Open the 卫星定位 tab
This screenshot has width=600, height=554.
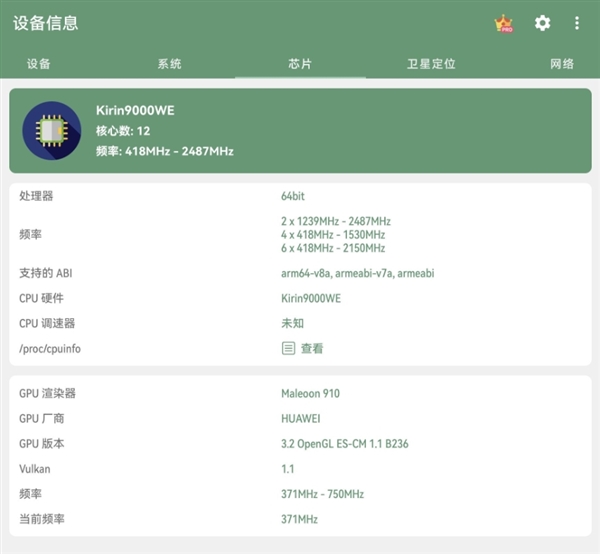(431, 64)
